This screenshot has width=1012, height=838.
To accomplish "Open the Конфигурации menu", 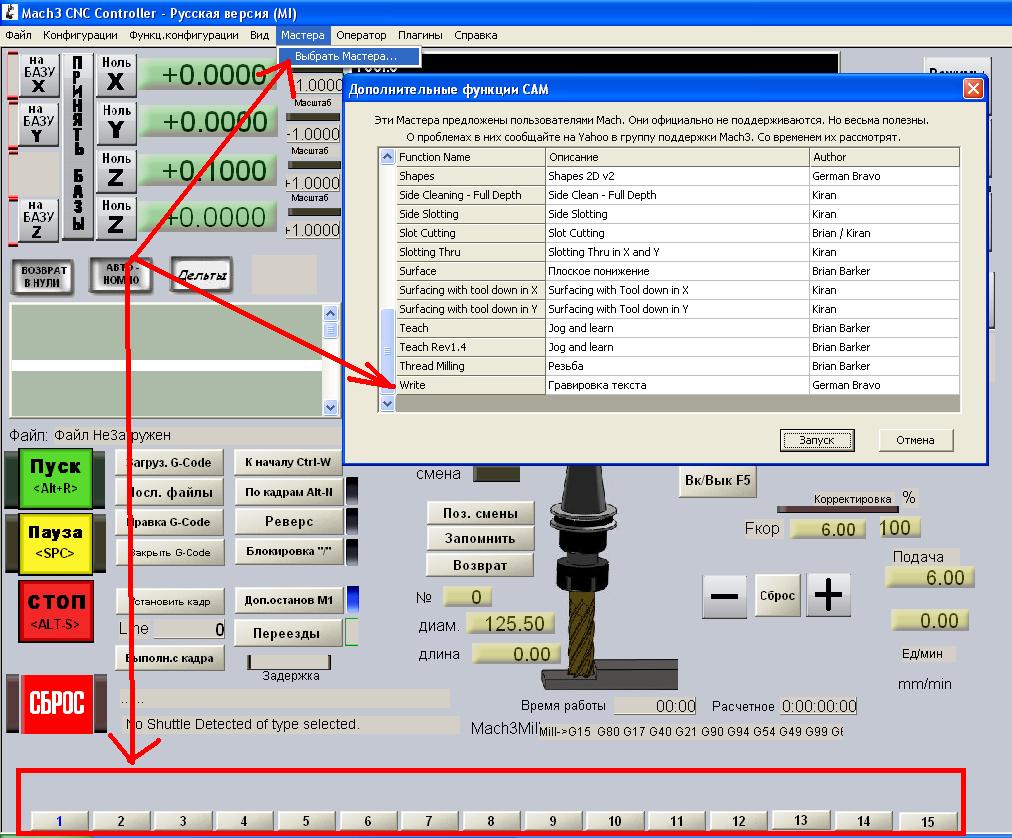I will click(80, 35).
